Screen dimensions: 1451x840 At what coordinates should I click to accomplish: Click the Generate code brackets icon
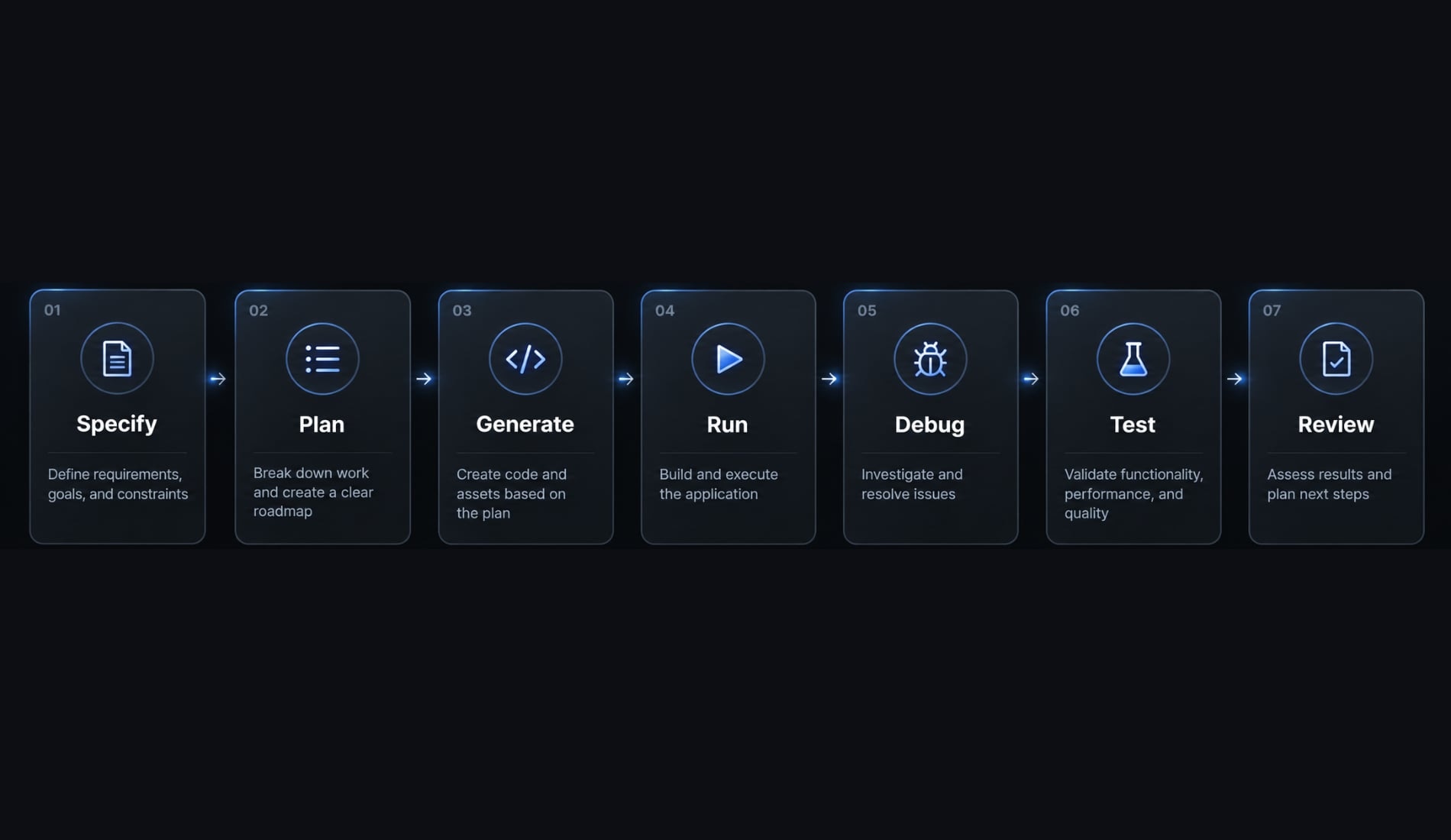pos(525,359)
